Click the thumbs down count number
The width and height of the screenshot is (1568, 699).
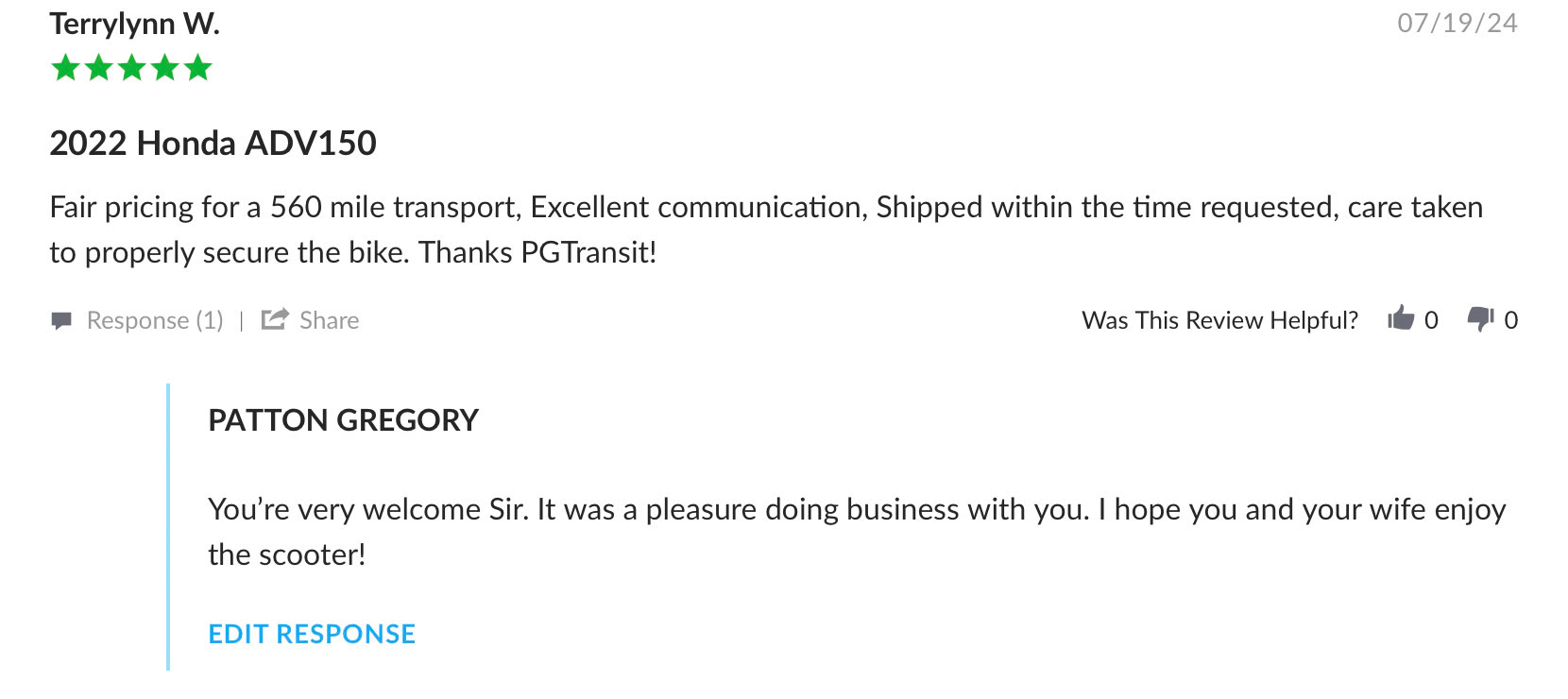point(1510,321)
